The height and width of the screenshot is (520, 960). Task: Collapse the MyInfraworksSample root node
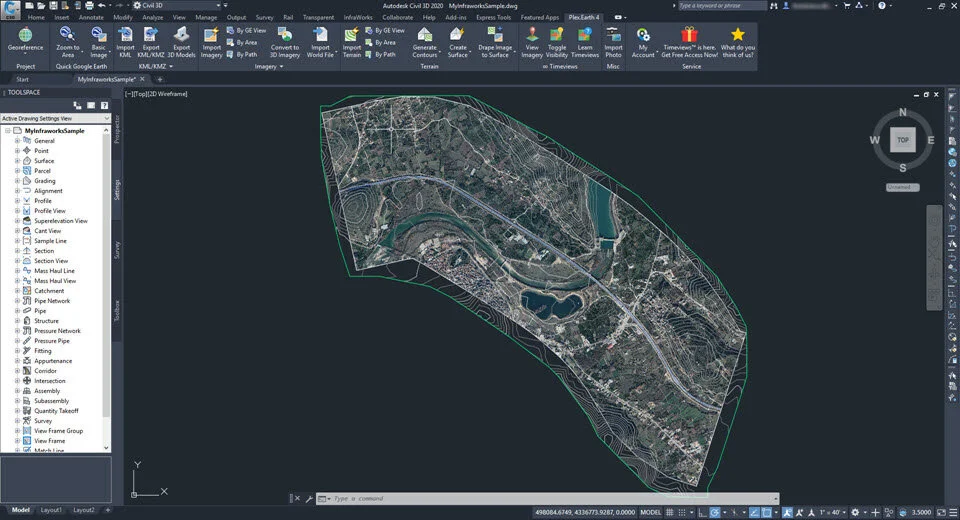click(x=7, y=130)
